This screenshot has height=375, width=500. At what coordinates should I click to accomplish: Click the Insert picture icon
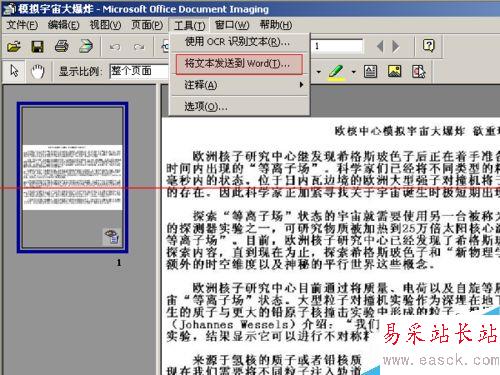pyautogui.click(x=394, y=71)
